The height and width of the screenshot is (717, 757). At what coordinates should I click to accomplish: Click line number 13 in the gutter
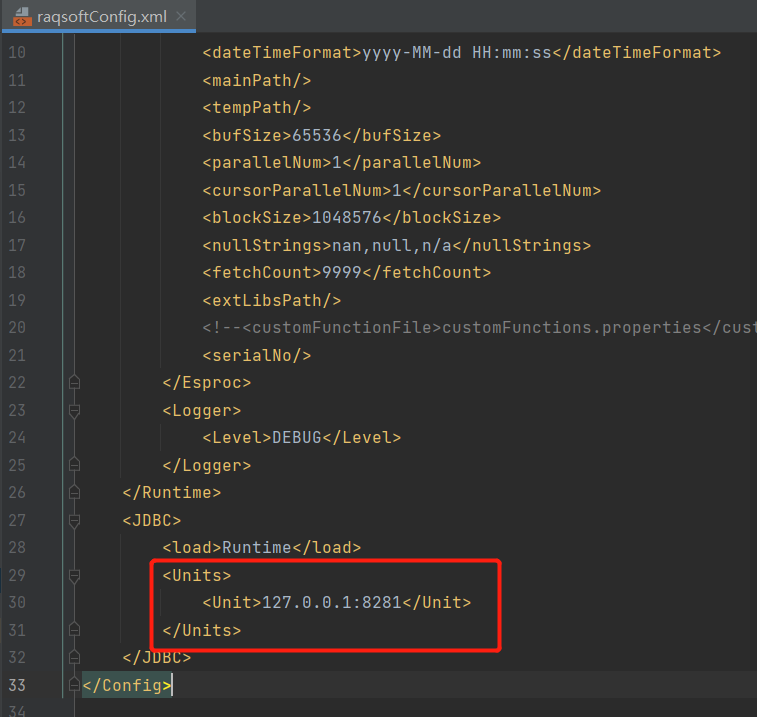17,135
